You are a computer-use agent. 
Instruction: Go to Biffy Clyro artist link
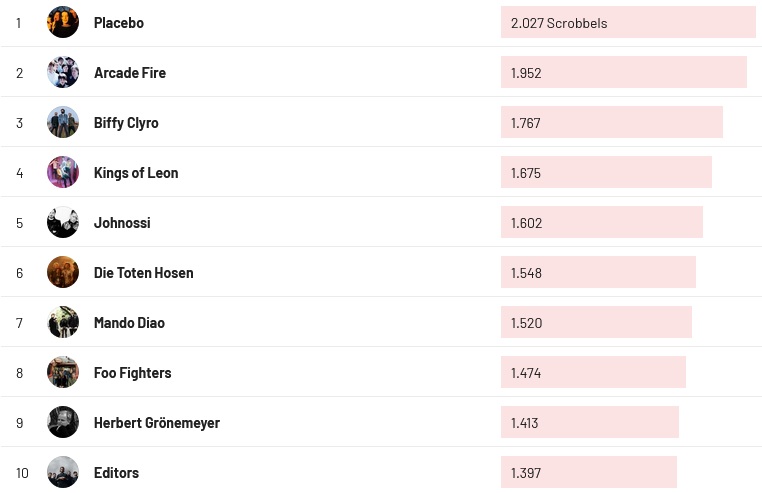[x=126, y=122]
